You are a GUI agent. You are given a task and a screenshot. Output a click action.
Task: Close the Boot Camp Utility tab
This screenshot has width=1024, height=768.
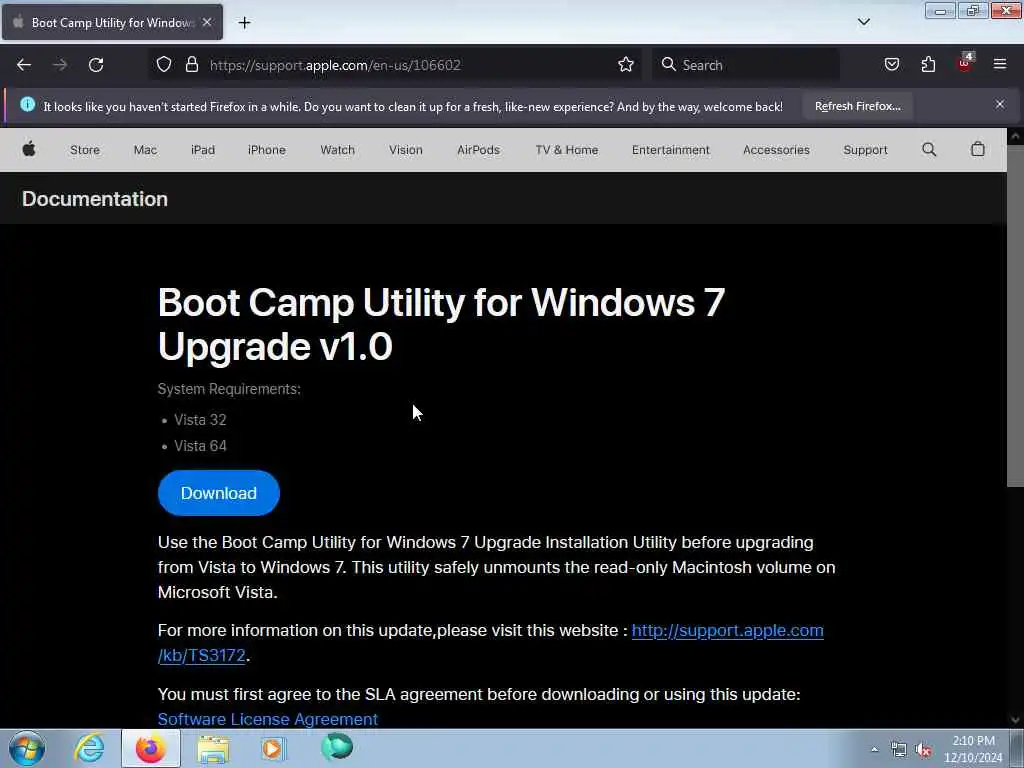pyautogui.click(x=207, y=22)
